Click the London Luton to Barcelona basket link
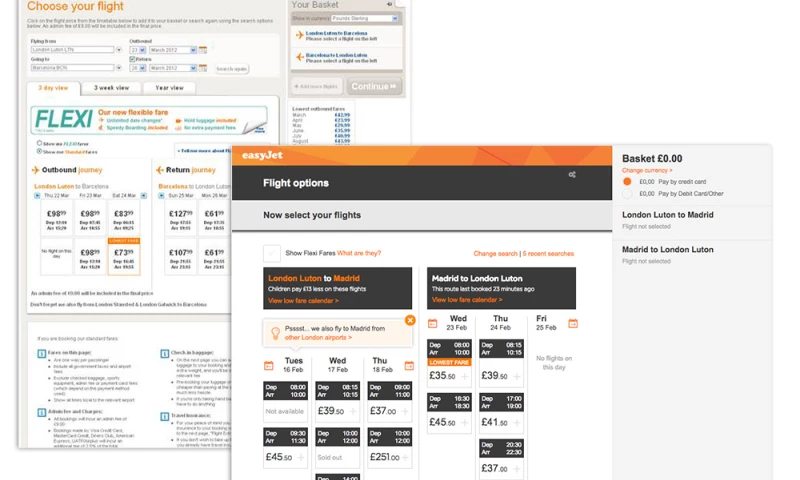 [x=336, y=33]
